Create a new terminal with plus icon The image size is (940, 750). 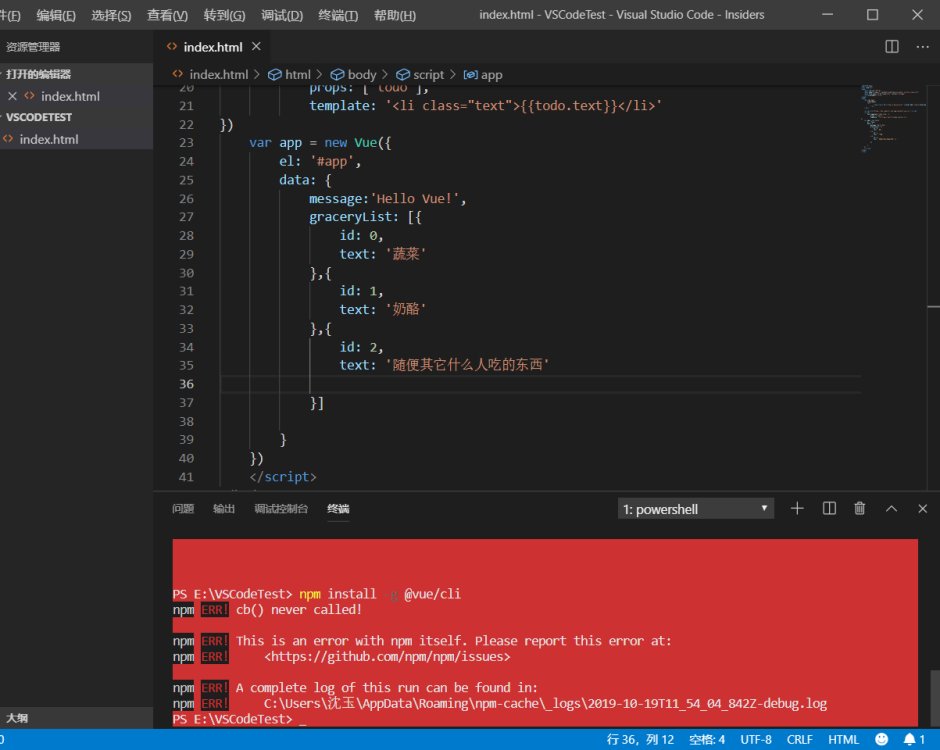click(x=797, y=509)
